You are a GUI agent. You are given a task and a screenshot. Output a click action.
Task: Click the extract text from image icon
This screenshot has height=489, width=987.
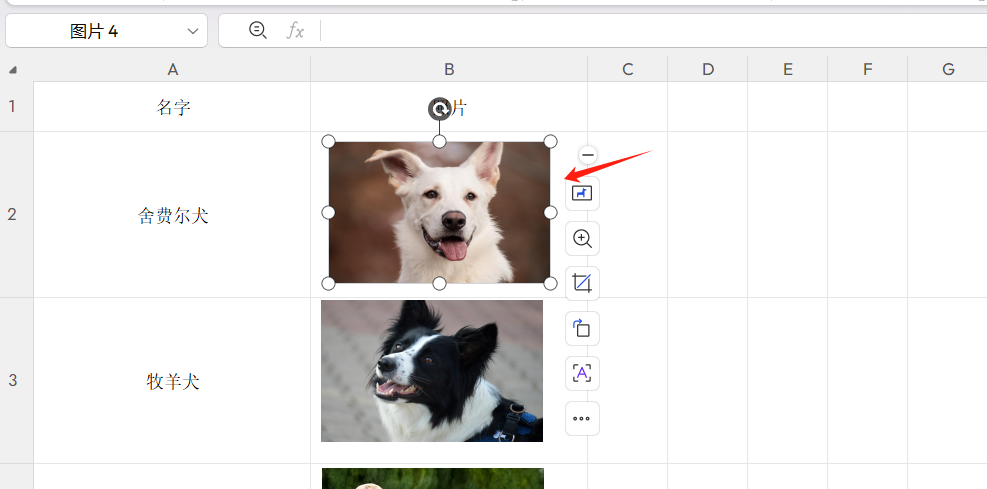(x=582, y=373)
